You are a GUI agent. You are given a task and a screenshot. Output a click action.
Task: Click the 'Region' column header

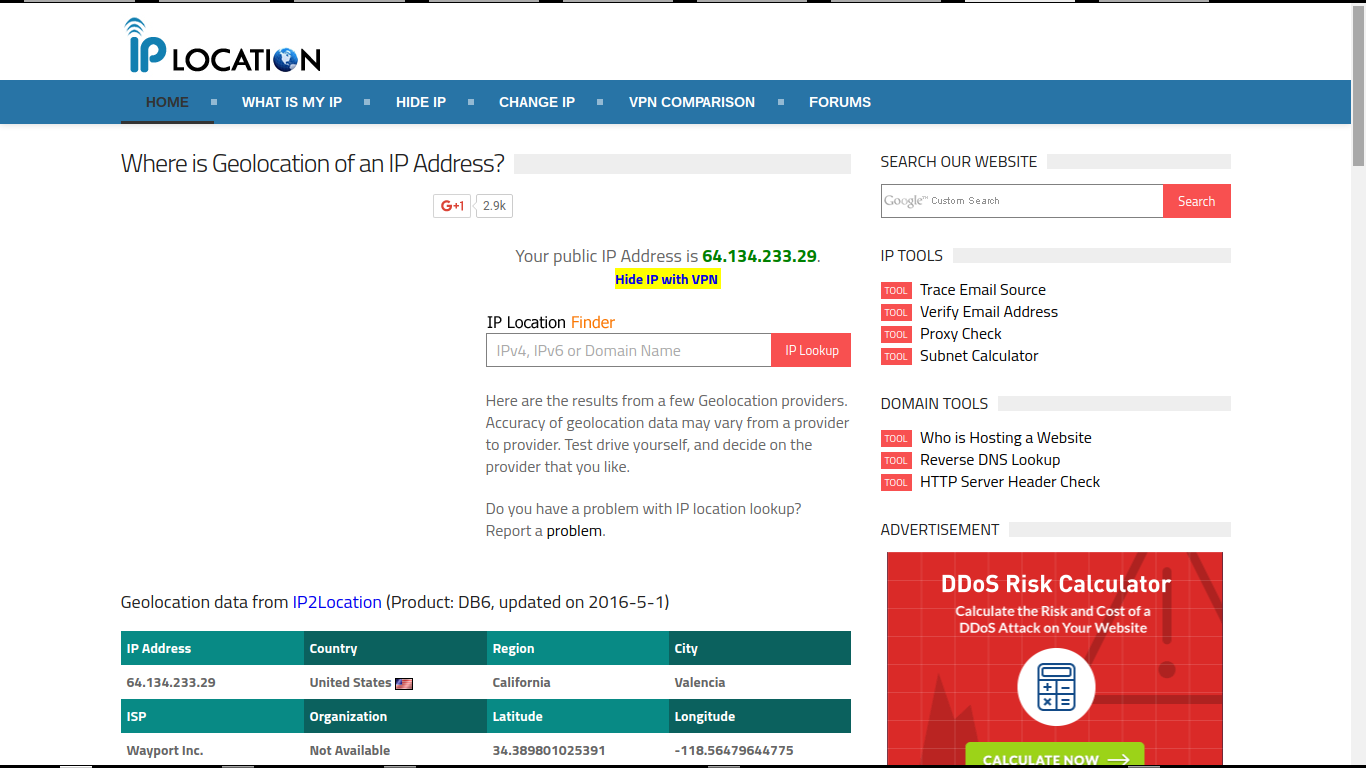(578, 648)
